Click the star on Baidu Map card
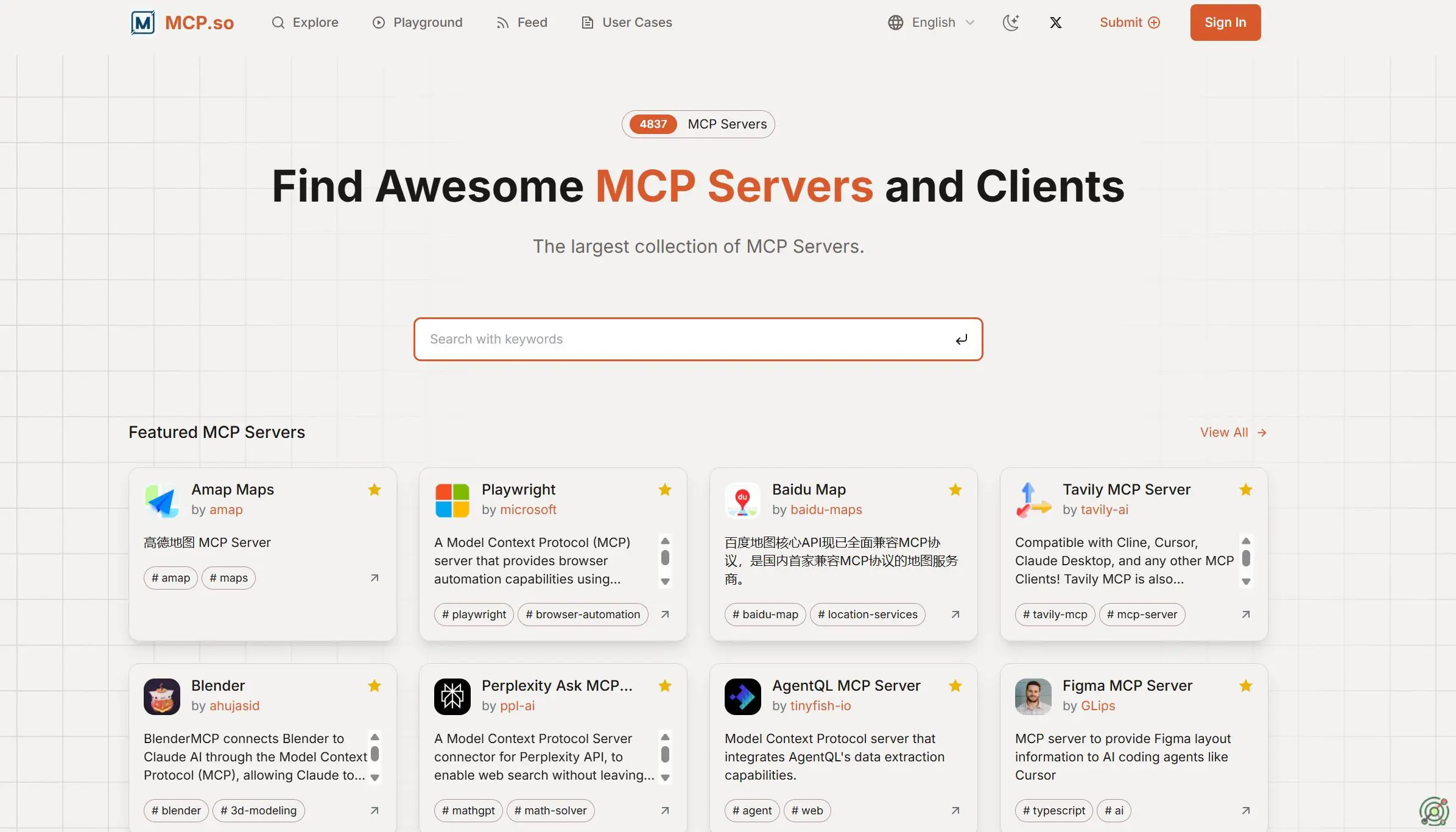Image resolution: width=1456 pixels, height=832 pixels. 955,490
